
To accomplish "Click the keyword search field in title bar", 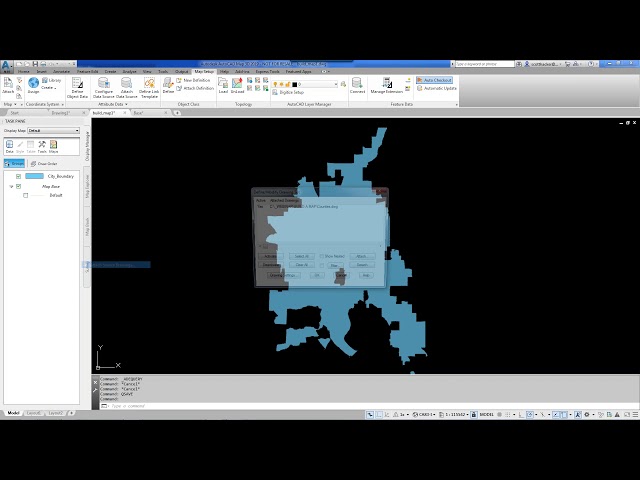I will (484, 64).
